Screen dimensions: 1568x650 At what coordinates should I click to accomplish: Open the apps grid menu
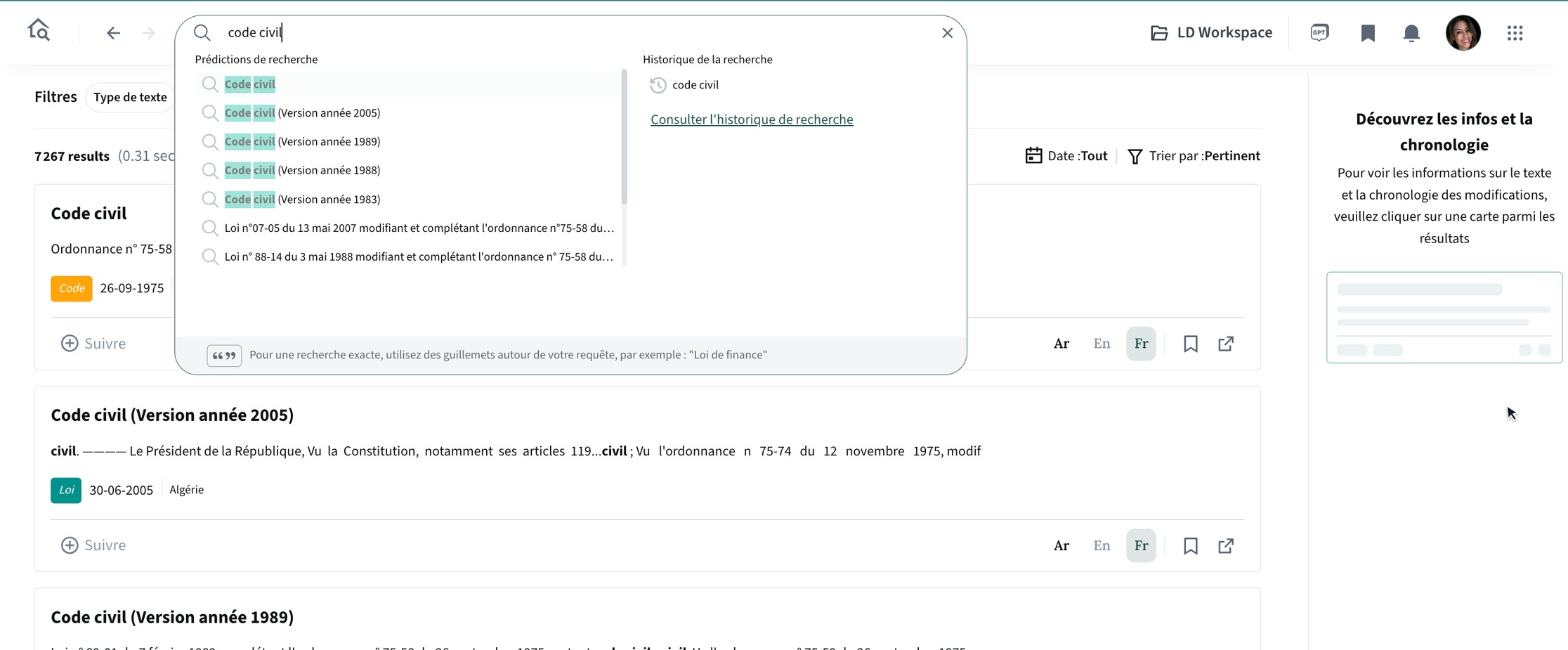click(1515, 33)
